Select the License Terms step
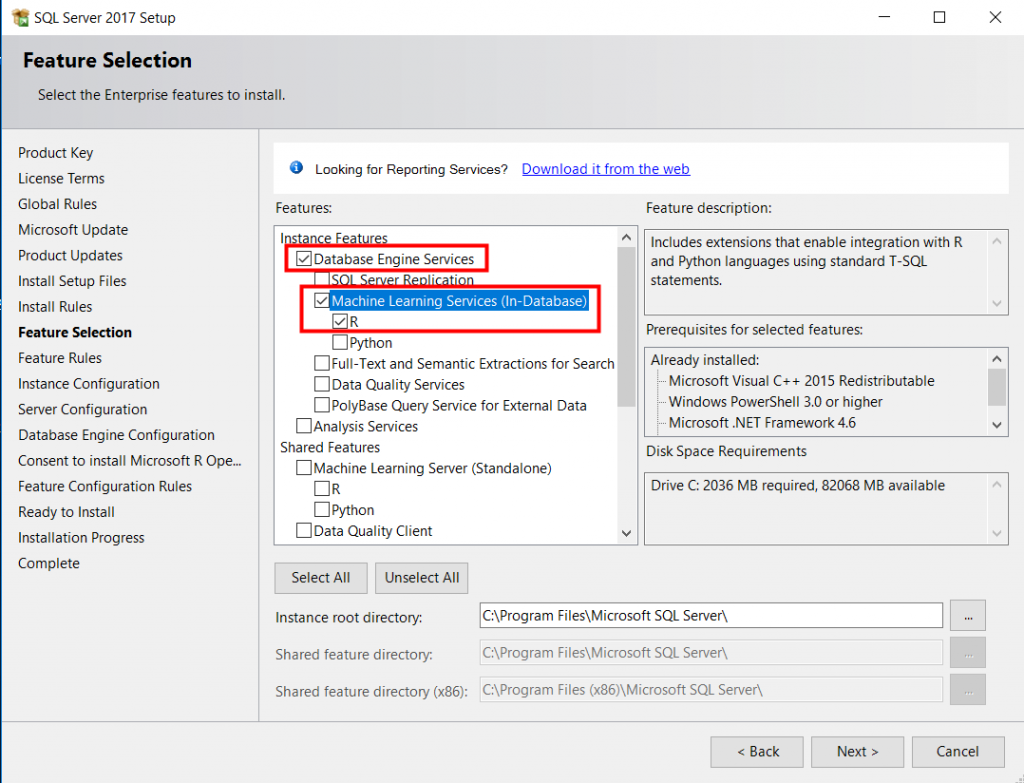The height and width of the screenshot is (783, 1024). (61, 178)
